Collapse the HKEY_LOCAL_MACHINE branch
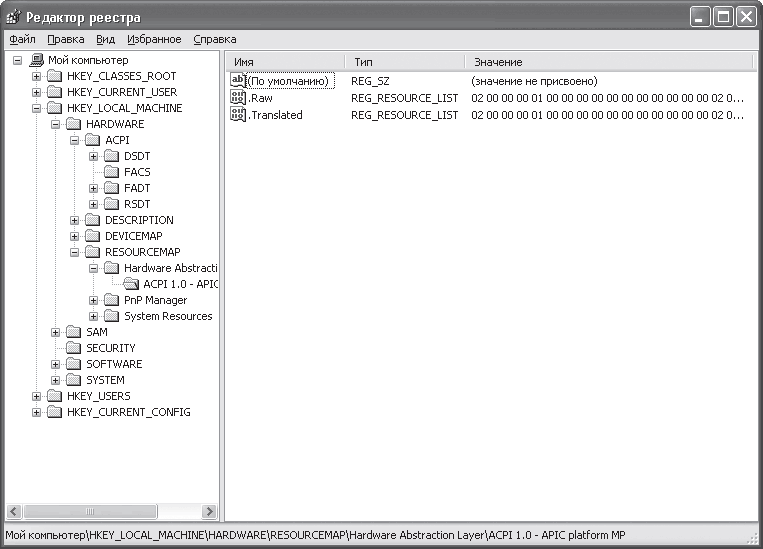Image resolution: width=763 pixels, height=549 pixels. [x=36, y=109]
